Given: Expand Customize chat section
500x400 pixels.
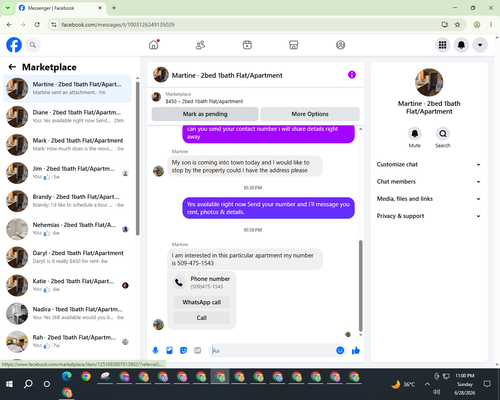Looking at the screenshot, I should (x=429, y=164).
